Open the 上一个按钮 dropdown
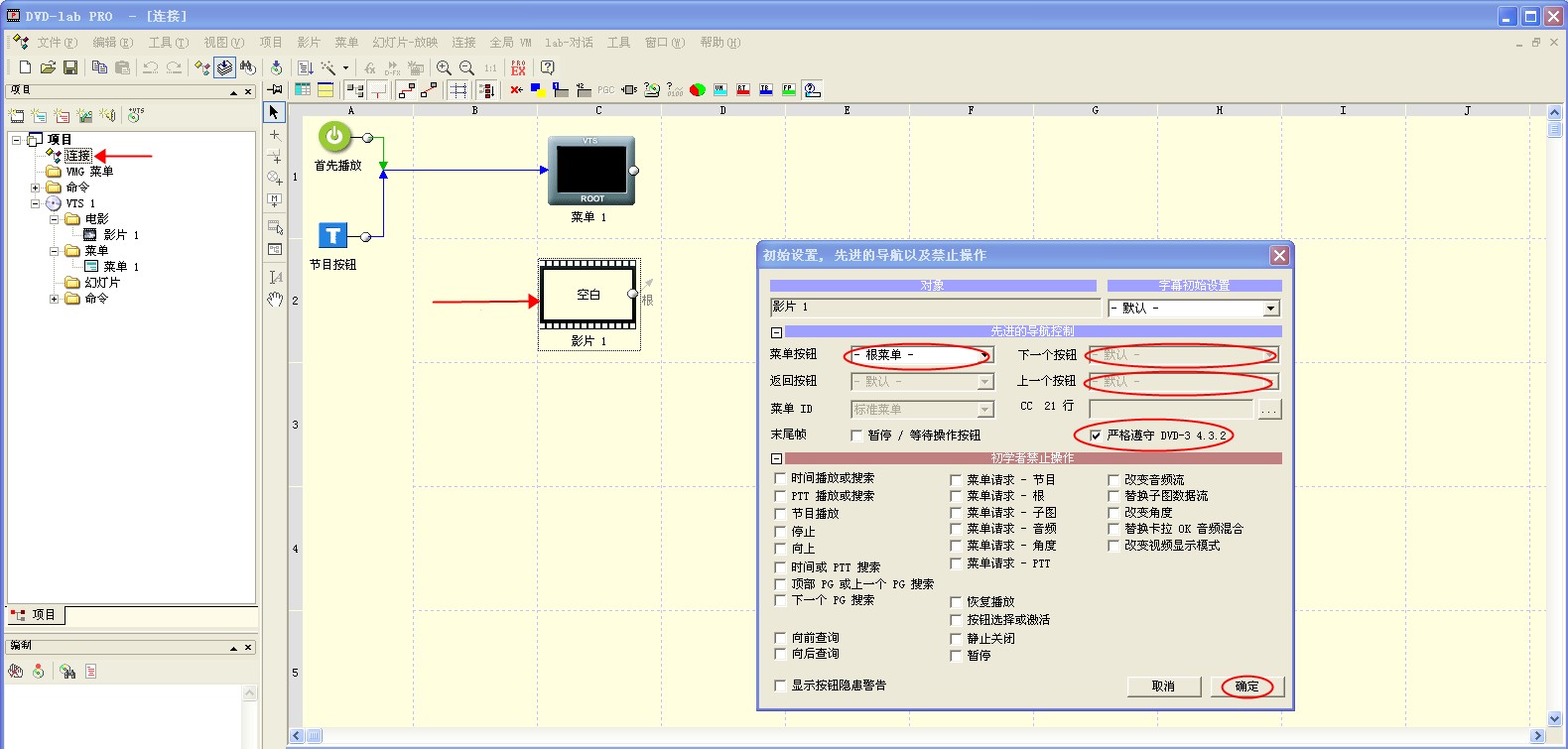The width and height of the screenshot is (1568, 749). (x=1183, y=382)
